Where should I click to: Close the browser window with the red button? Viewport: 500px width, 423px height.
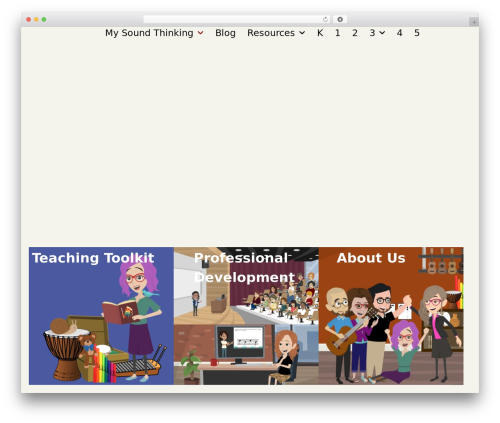tap(29, 20)
